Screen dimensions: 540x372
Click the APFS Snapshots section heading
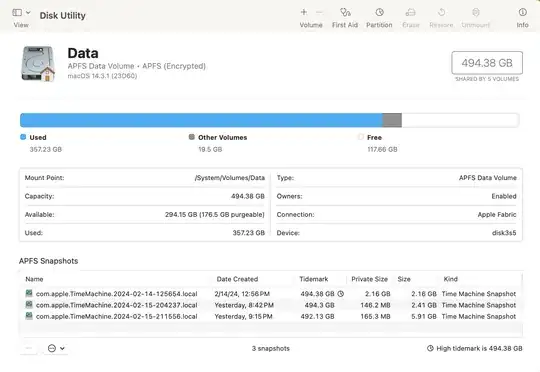pos(49,261)
